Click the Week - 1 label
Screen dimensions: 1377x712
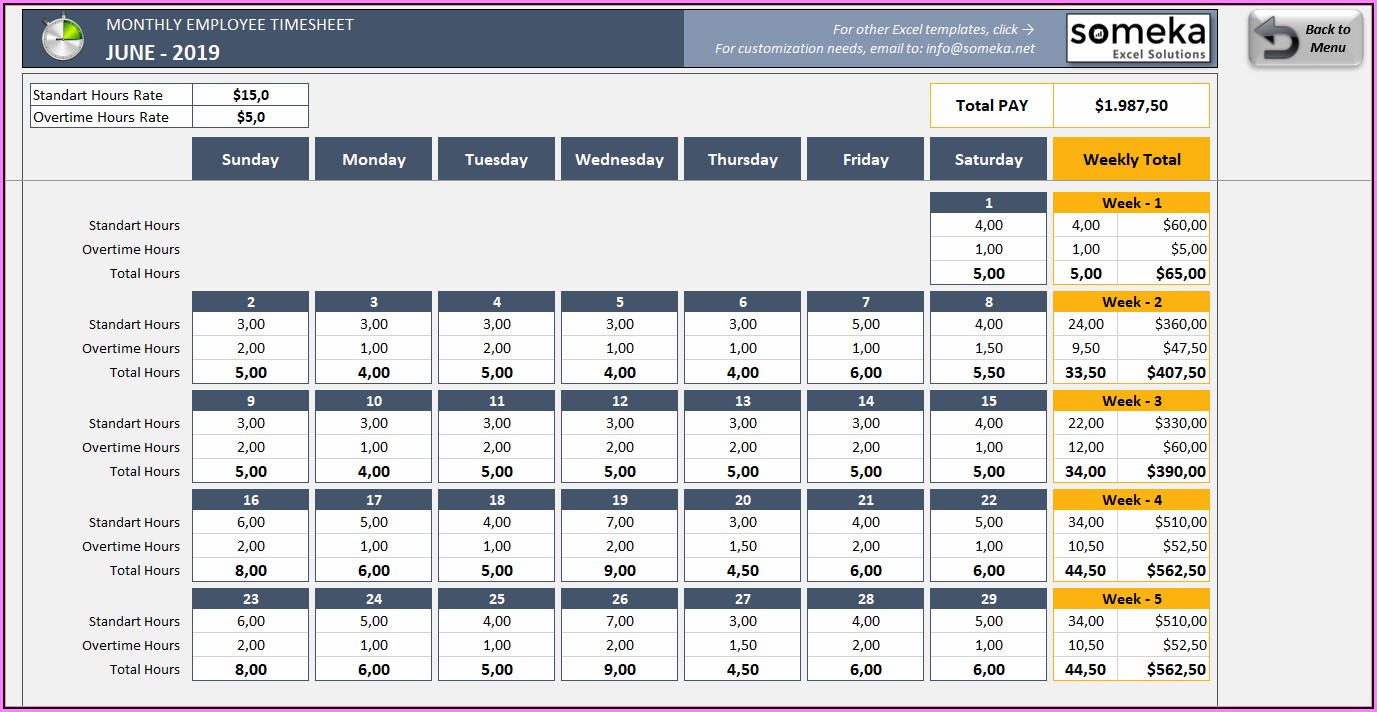[1131, 203]
